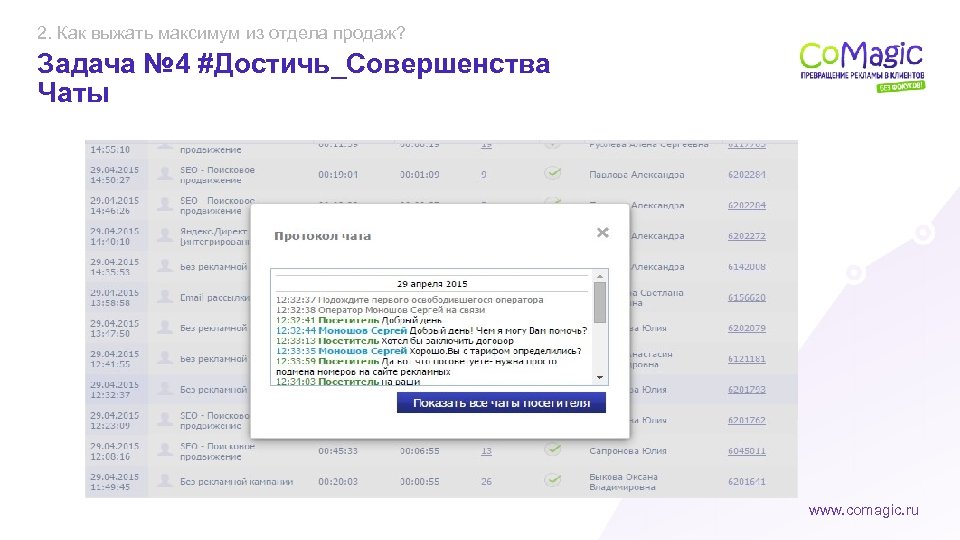The height and width of the screenshot is (540, 960).
Task: Click chat line Хотел бы заключить договор
Action: 395,340
